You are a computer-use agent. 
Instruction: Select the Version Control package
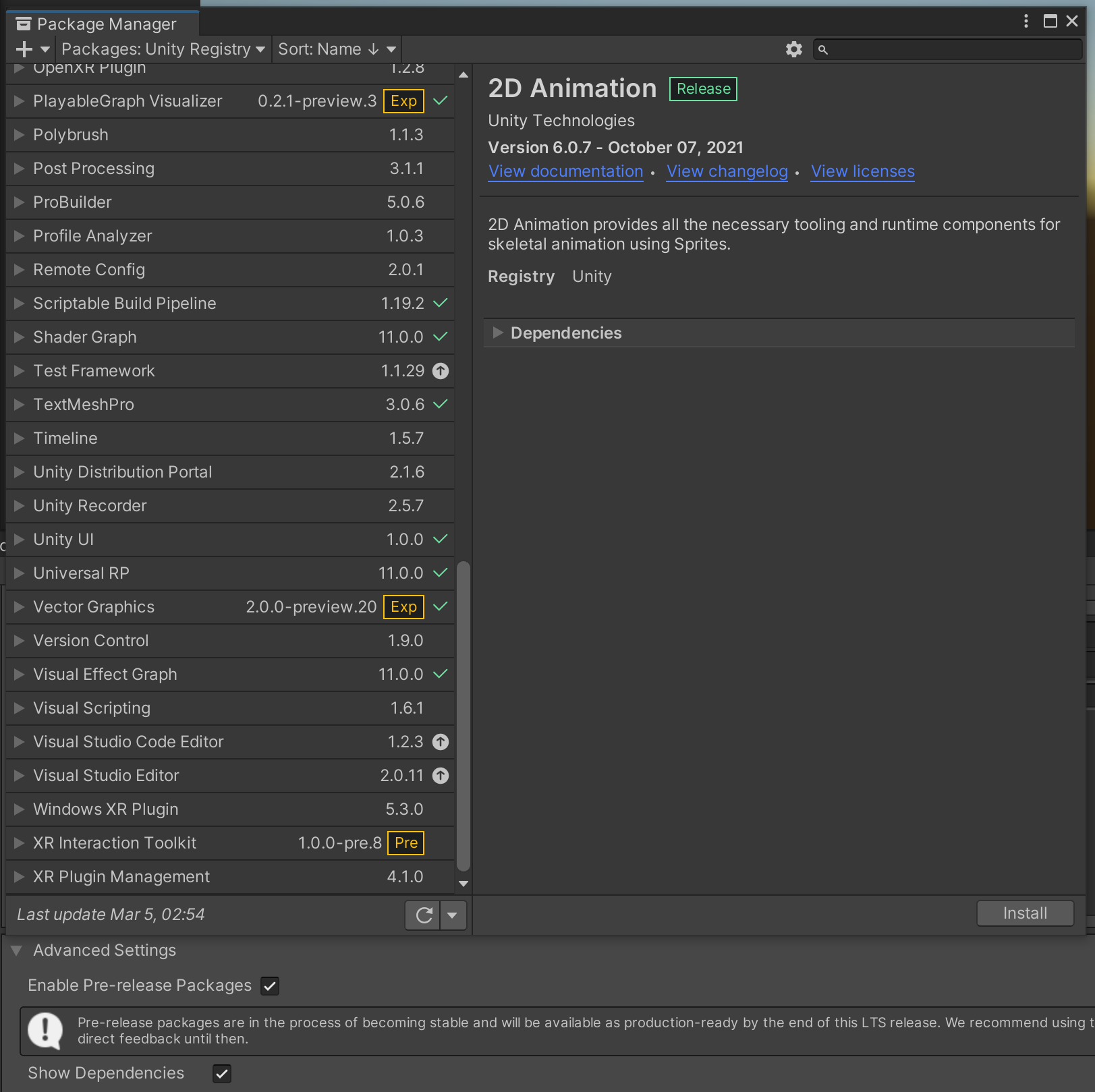pos(230,641)
